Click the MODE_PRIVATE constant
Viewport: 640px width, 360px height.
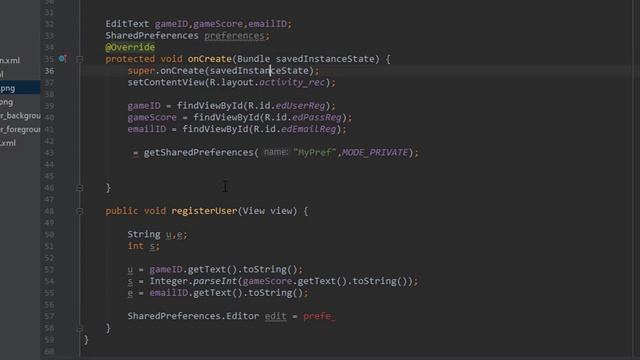click(375, 153)
